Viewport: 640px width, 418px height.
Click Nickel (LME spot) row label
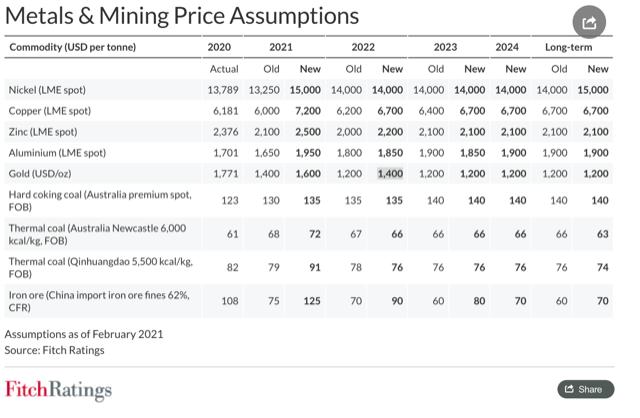click(x=47, y=90)
